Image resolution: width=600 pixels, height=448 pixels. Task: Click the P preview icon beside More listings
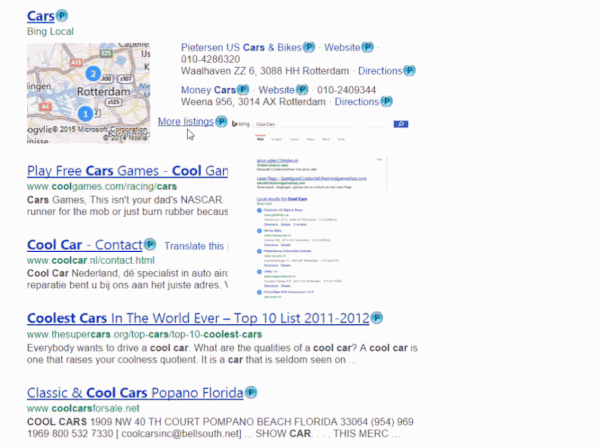(x=221, y=121)
